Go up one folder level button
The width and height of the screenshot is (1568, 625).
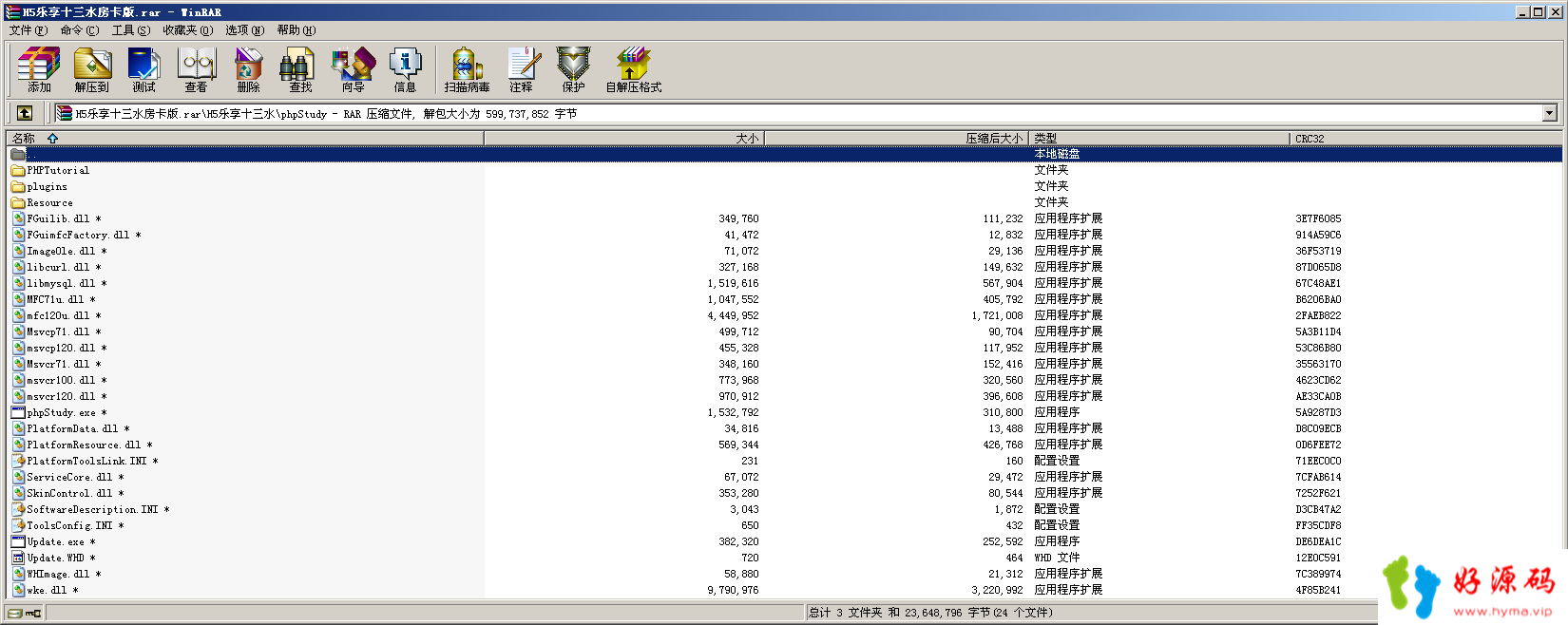point(25,113)
